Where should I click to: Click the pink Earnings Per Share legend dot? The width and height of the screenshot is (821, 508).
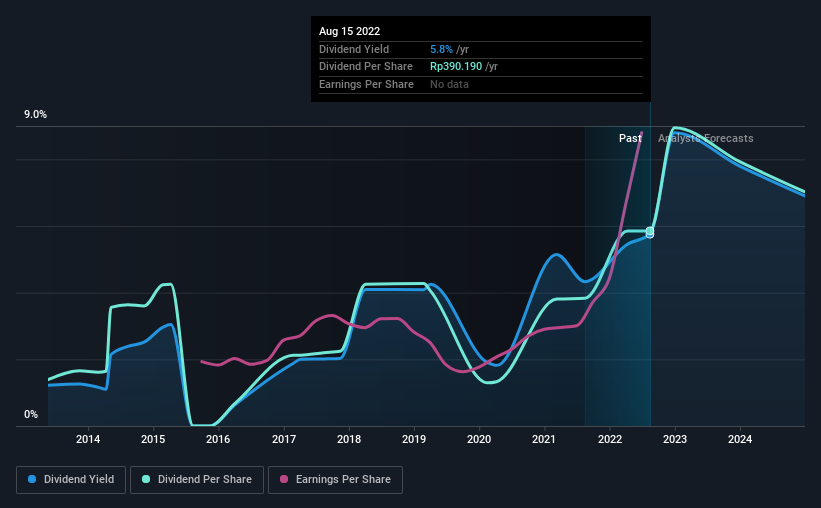(x=284, y=479)
